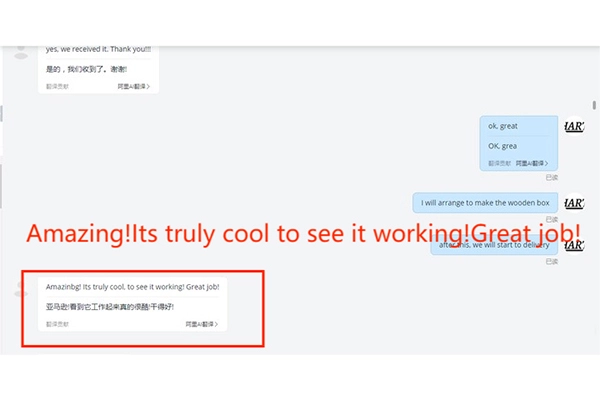The height and width of the screenshot is (400, 600).
Task: Click the 已读 status under 'ok, great'
Action: (x=551, y=177)
